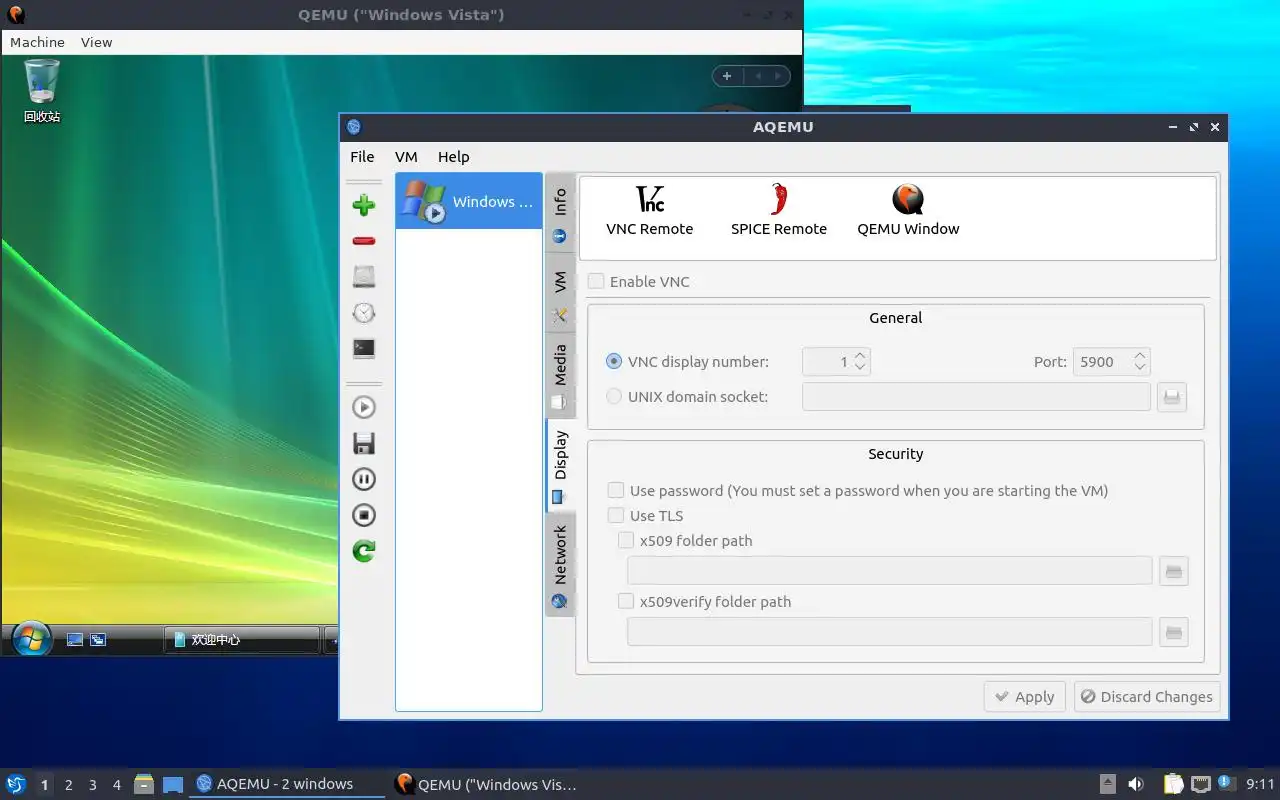The image size is (1280, 800).
Task: Decrease the VNC display number
Action: point(860,367)
